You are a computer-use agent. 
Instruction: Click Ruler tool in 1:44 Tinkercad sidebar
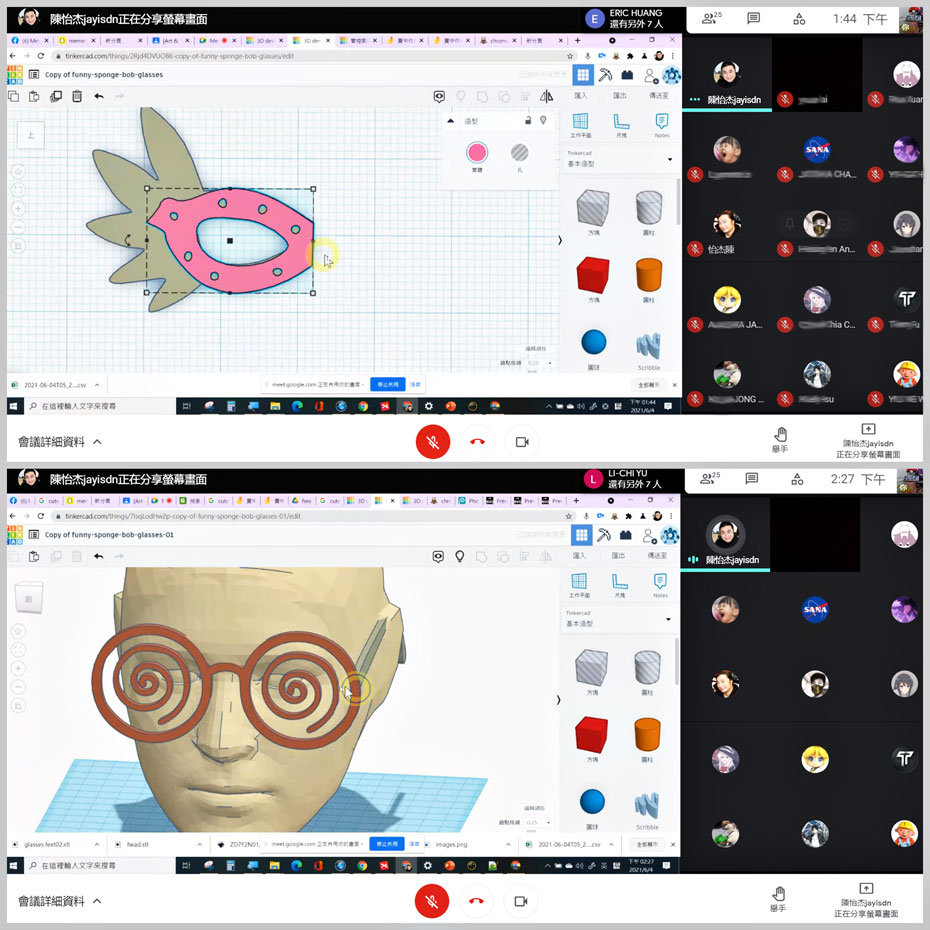pyautogui.click(x=621, y=125)
